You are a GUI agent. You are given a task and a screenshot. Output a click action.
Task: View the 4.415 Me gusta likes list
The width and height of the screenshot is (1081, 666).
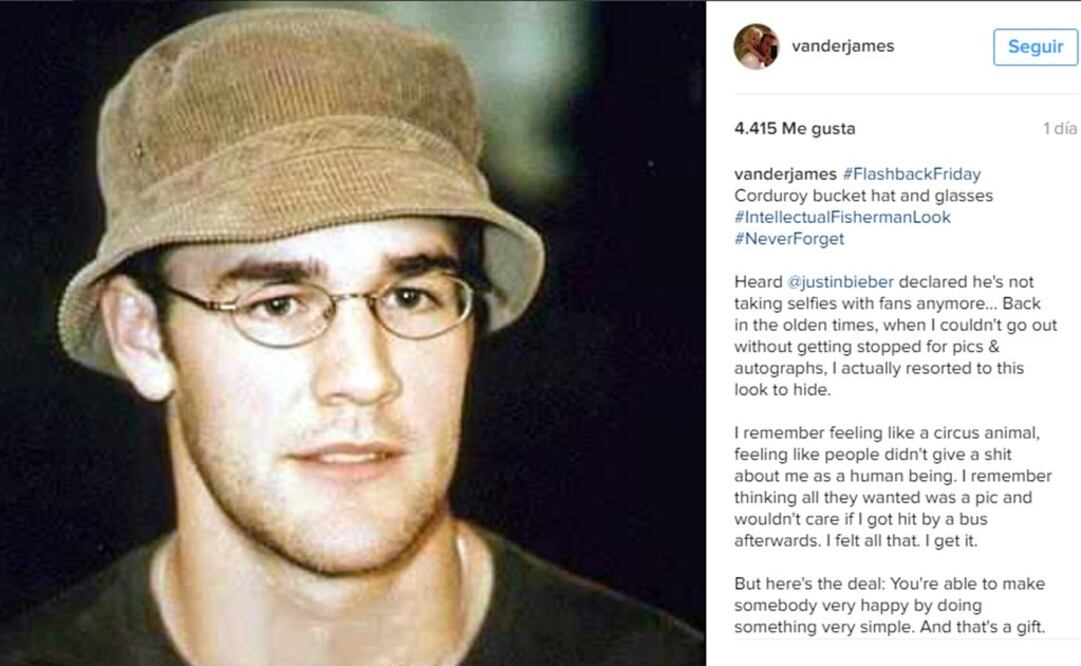click(794, 128)
